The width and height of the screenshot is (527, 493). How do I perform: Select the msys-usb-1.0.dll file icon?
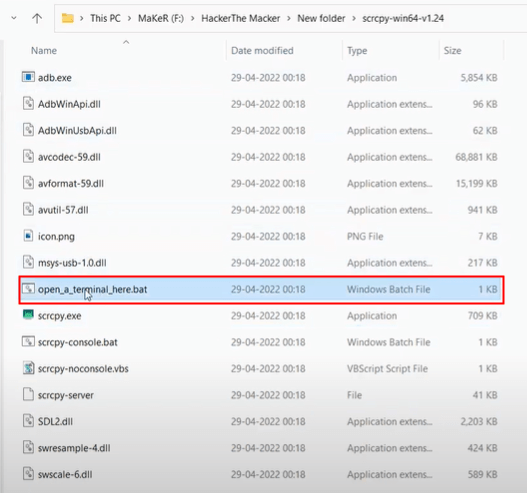28,262
